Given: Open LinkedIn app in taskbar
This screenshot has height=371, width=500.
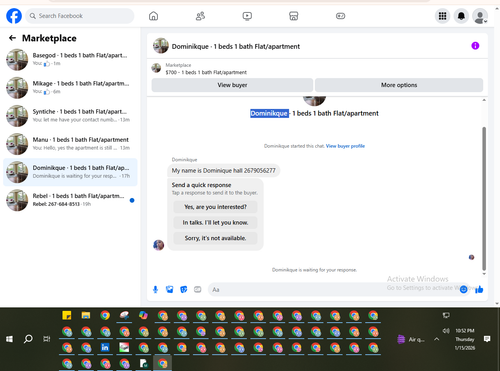Looking at the screenshot, I should pos(105,347).
